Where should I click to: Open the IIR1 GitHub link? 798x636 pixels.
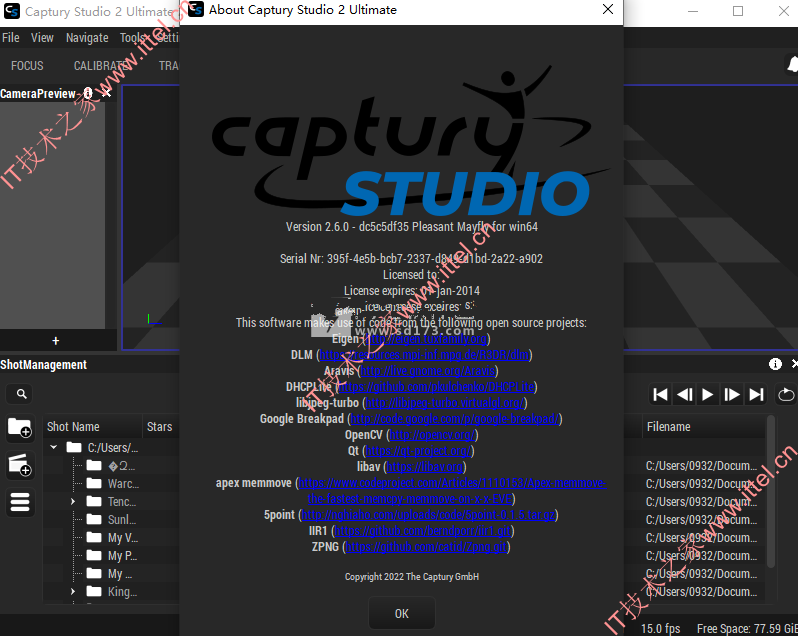423,531
